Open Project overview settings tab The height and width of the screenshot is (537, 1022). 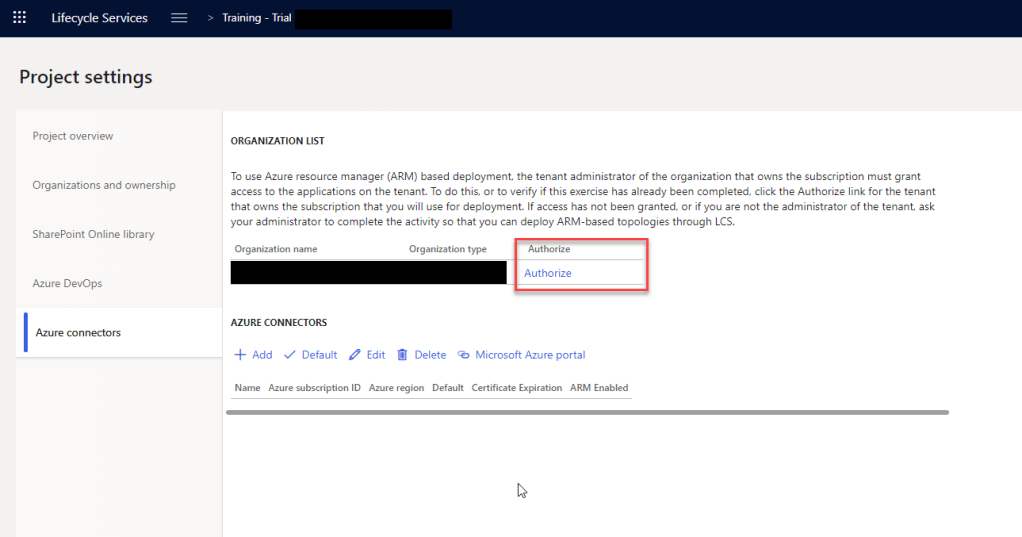[73, 136]
